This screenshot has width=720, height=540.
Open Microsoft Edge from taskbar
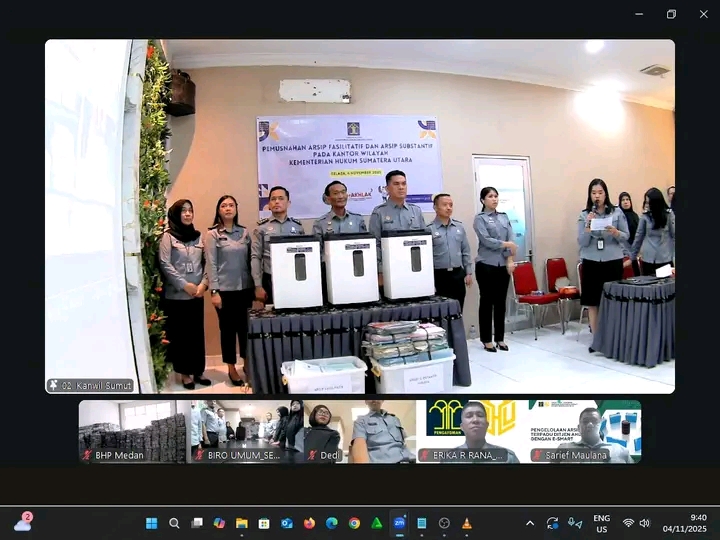(331, 523)
